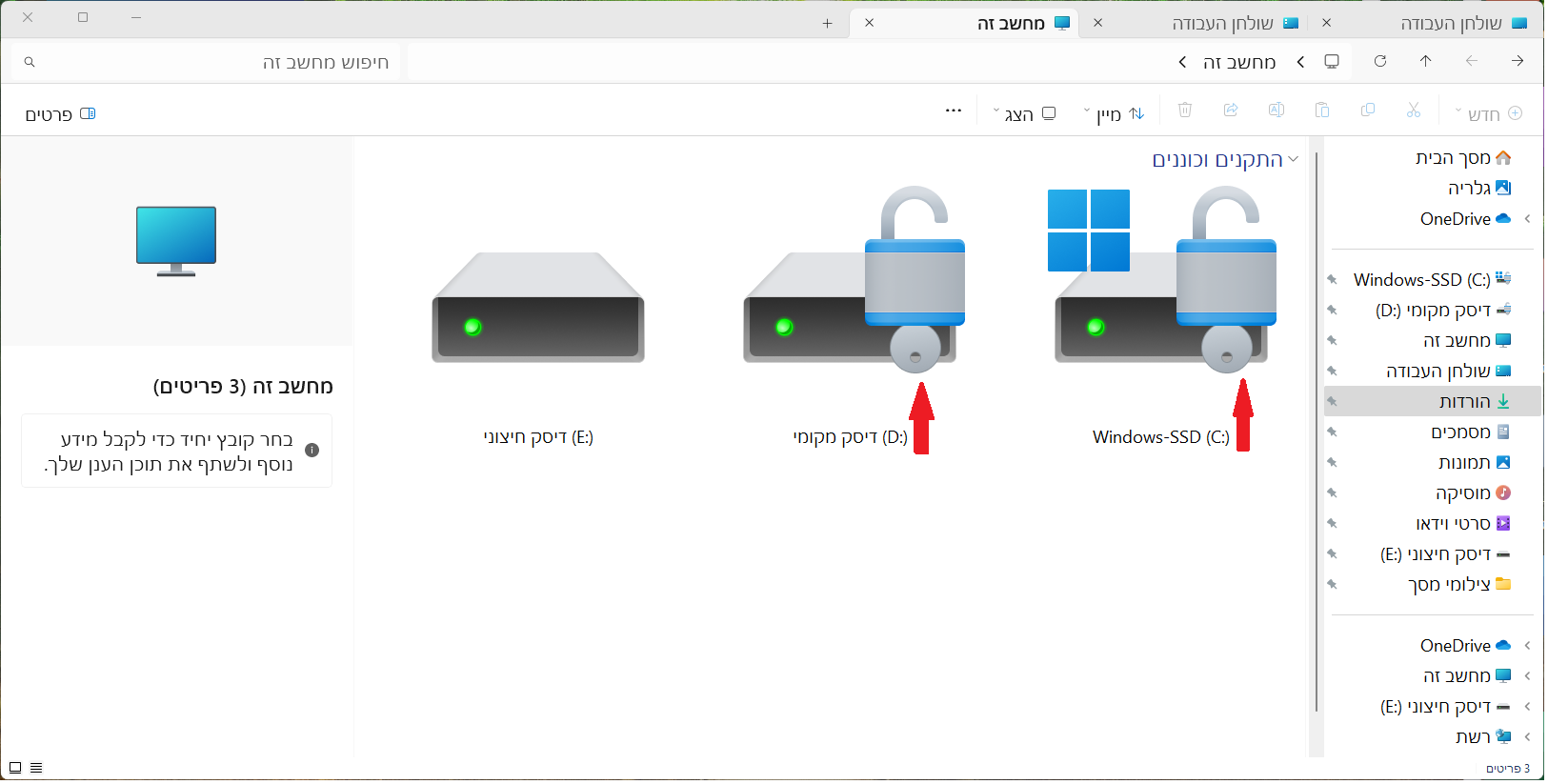
Task: Click the מסמכים document icon in sidebar
Action: tap(1503, 432)
